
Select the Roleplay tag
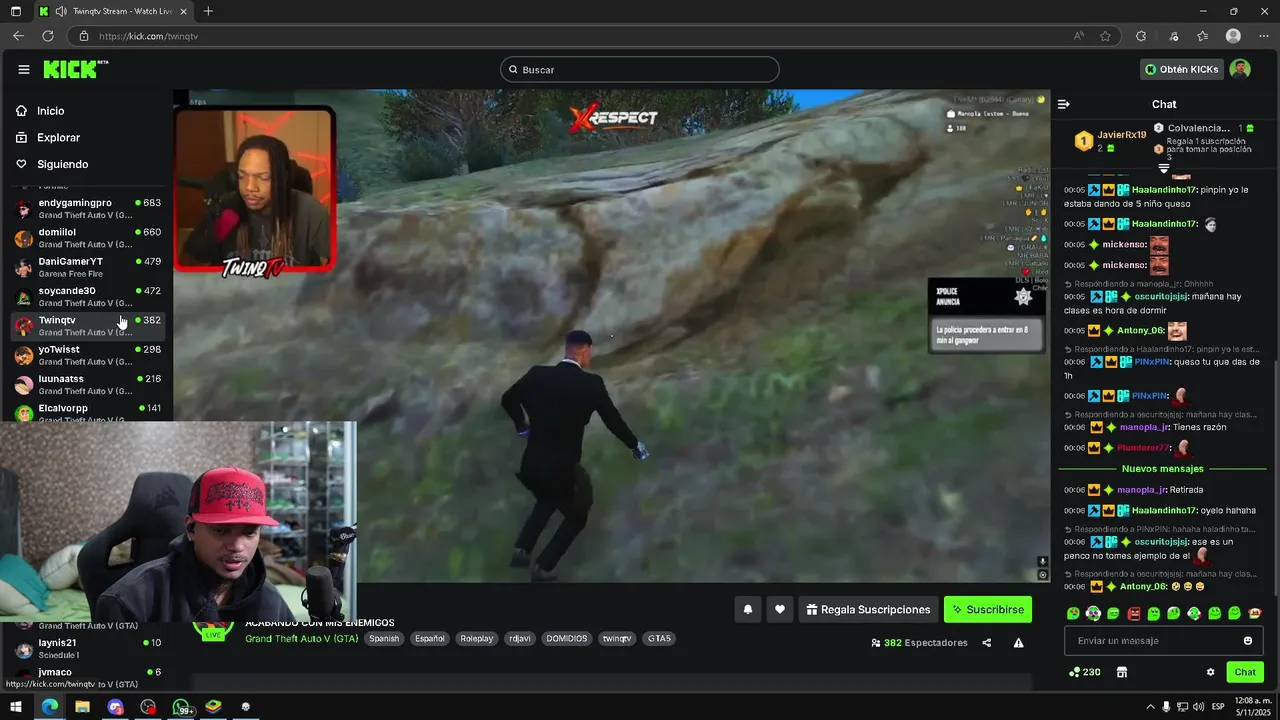pos(477,638)
